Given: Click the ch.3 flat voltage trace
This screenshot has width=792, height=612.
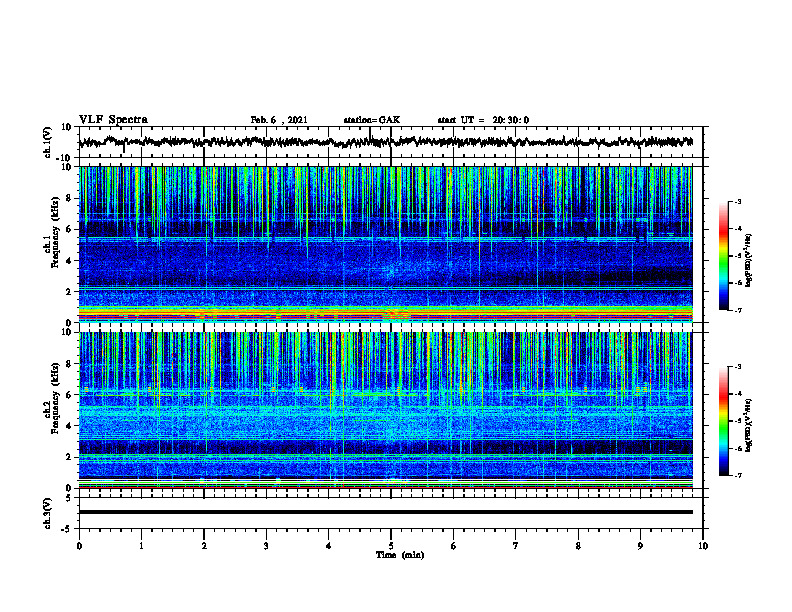Looking at the screenshot, I should (x=386, y=512).
